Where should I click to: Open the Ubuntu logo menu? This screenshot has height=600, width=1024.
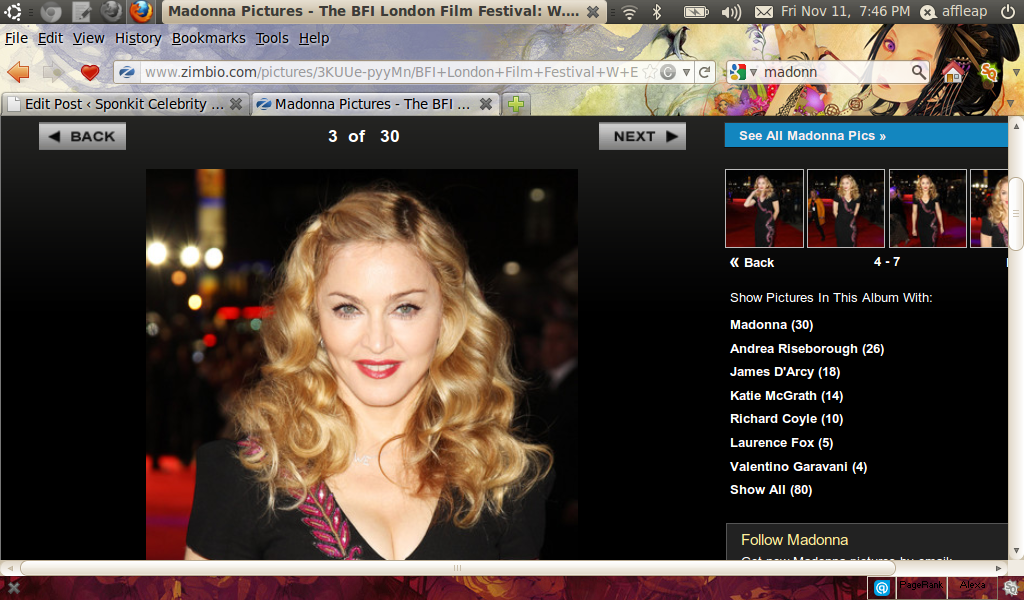click(12, 11)
